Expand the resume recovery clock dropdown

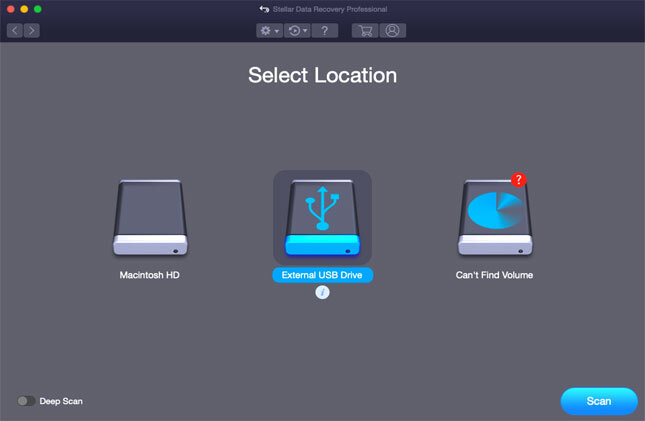coord(297,31)
